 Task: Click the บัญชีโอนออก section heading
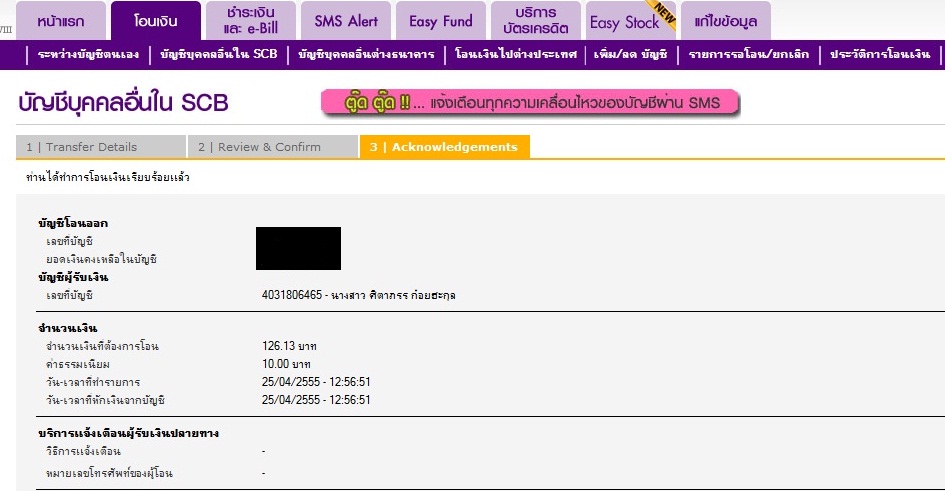(x=73, y=223)
